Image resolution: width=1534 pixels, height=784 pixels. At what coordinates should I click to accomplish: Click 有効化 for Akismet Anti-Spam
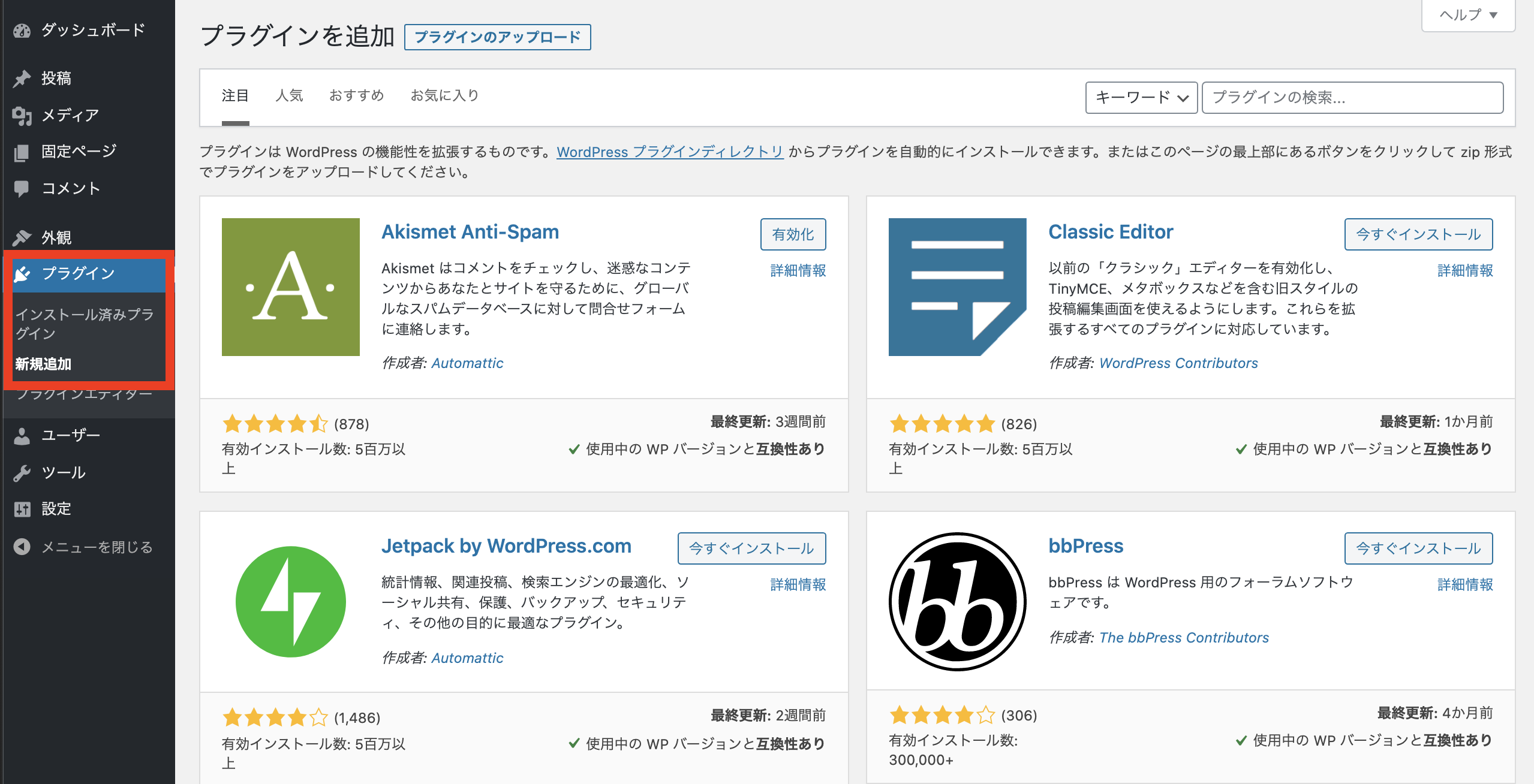tap(793, 234)
